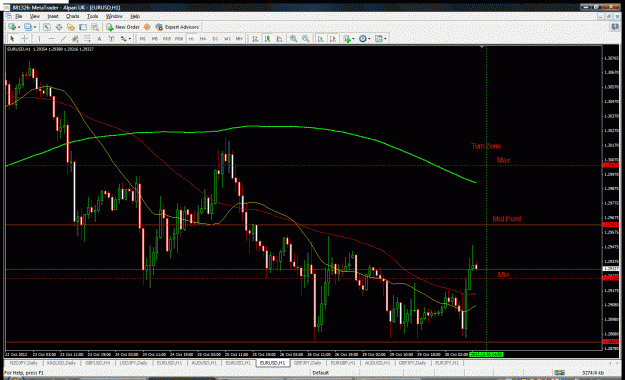
Task: Switch chart to M5 timeframe
Action: coord(155,39)
